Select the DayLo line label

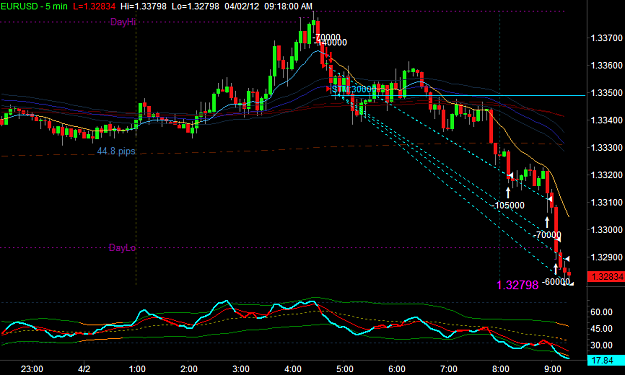click(x=122, y=248)
